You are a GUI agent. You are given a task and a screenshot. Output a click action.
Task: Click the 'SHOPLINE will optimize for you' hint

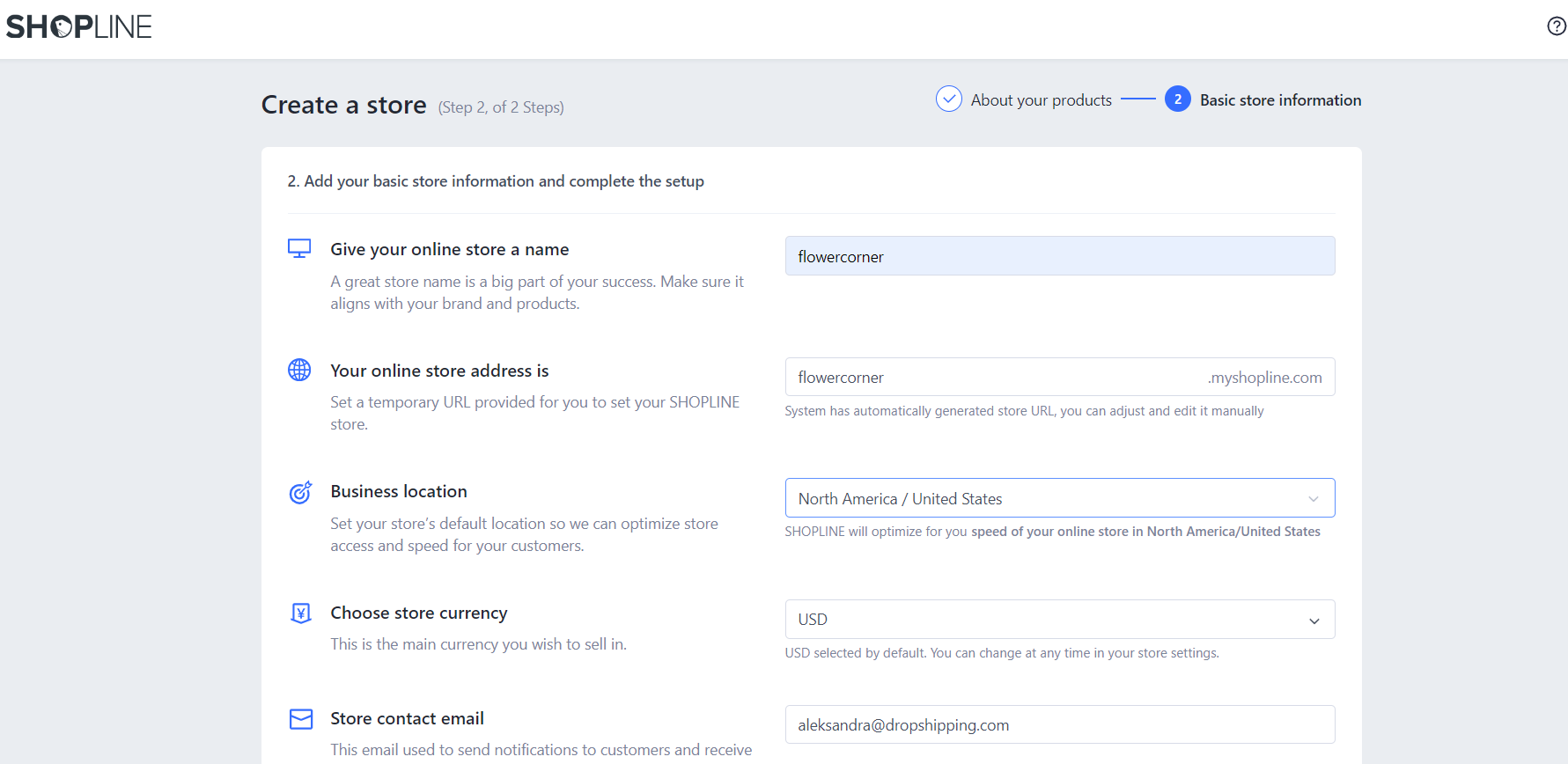pos(1052,532)
